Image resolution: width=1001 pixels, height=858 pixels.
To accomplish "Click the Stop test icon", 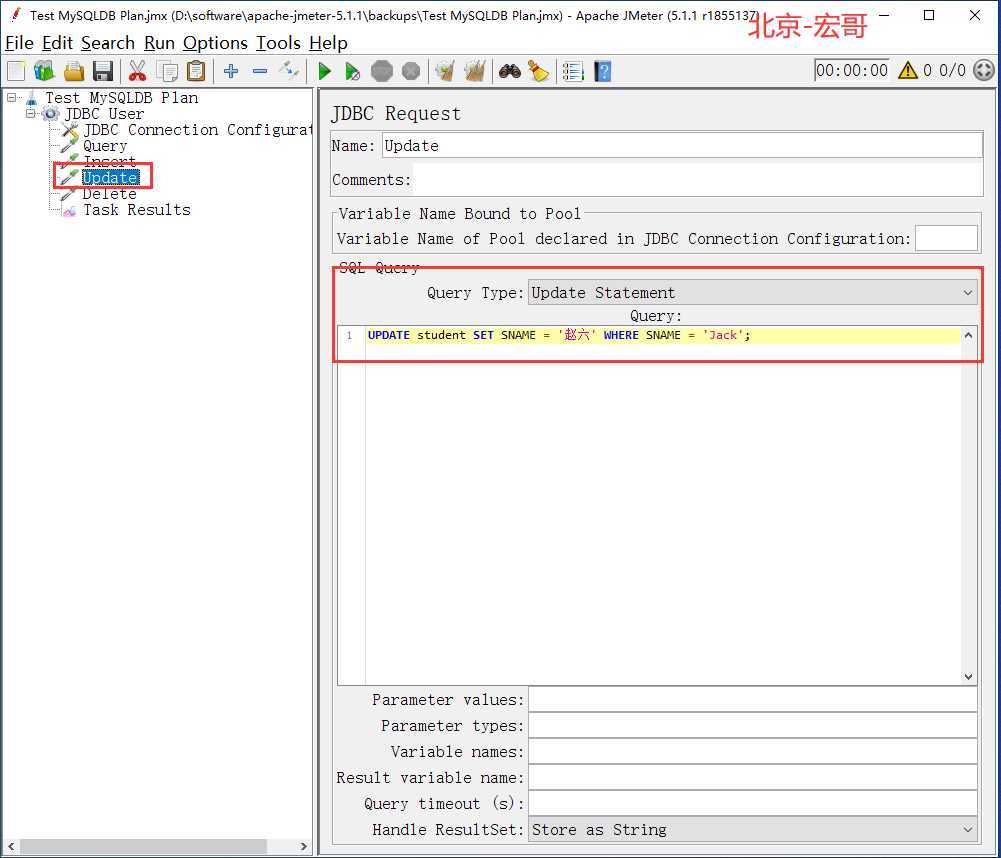I will (382, 71).
